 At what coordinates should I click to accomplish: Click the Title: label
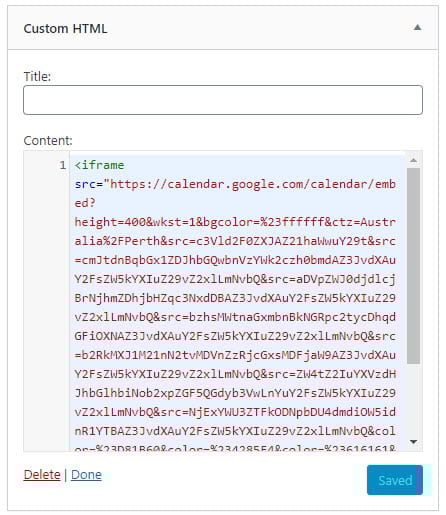(37, 76)
